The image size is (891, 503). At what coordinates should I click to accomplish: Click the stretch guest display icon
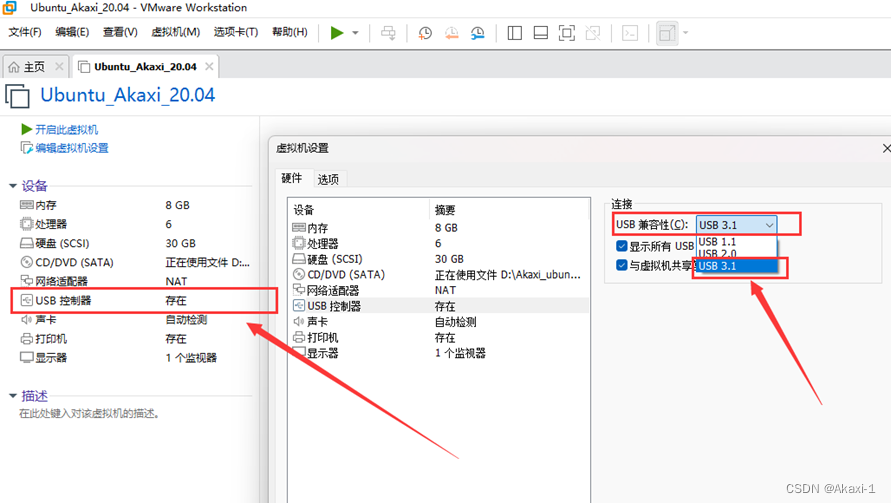(x=667, y=33)
